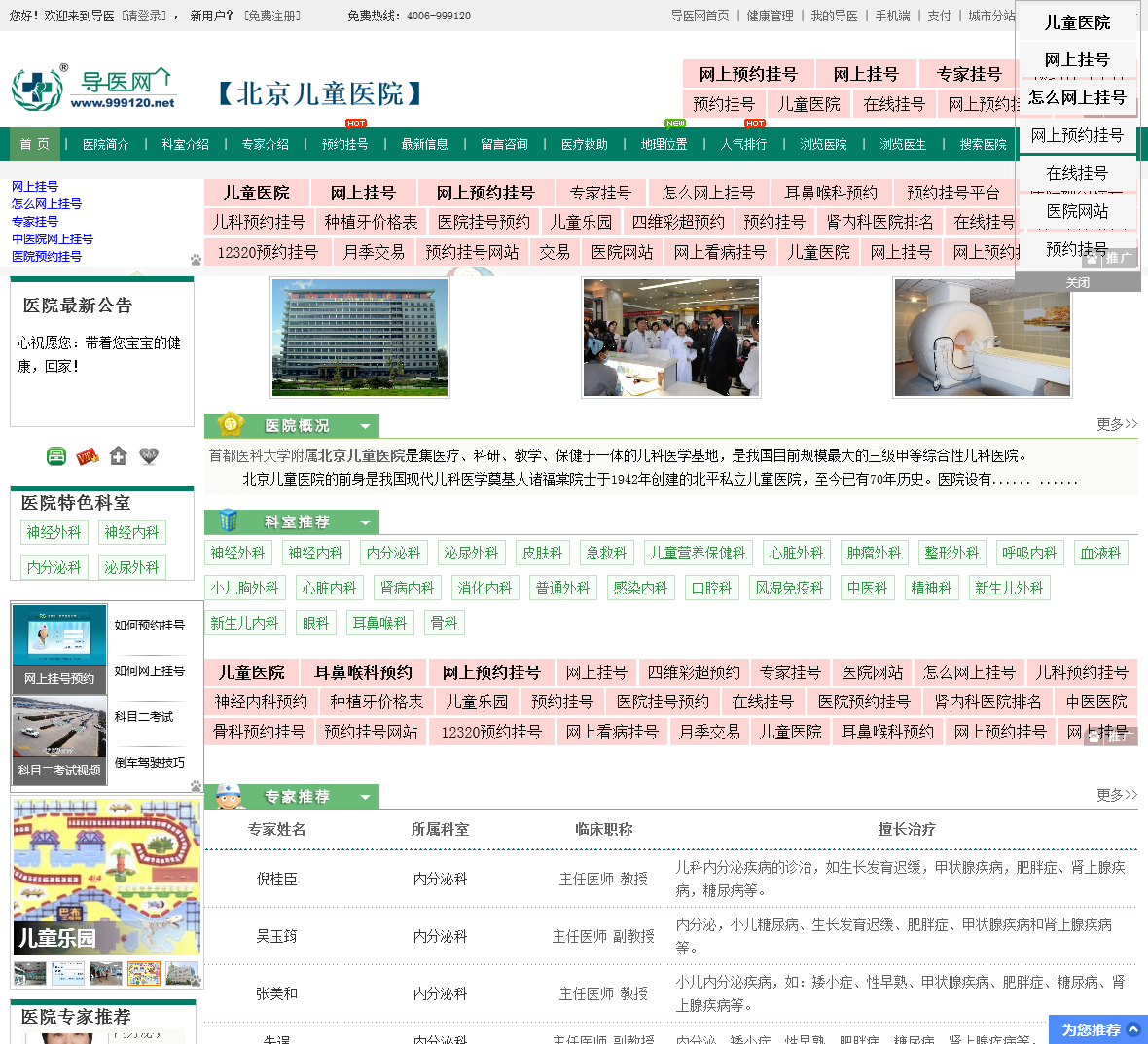Select the last building thumbnail under 儿童乐园
Viewport: 1148px width, 1044px height.
coord(182,974)
